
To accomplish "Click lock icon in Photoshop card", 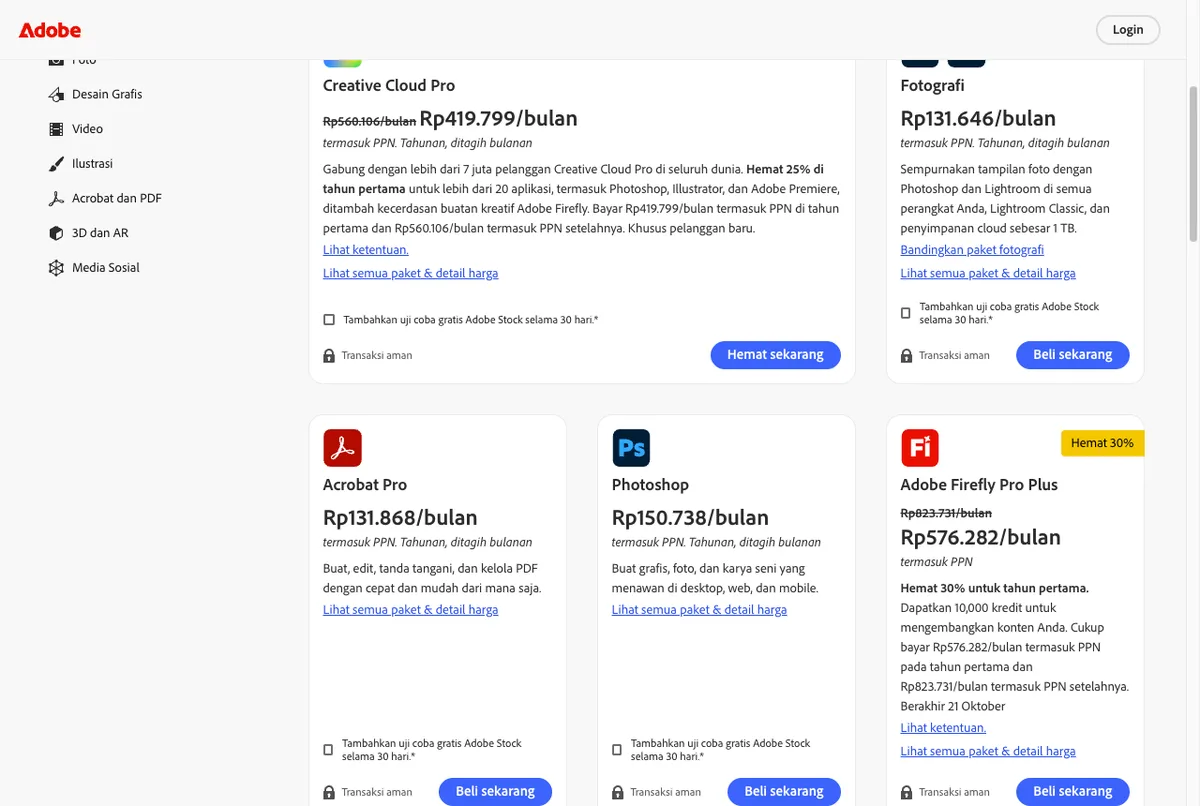I will (x=618, y=793).
